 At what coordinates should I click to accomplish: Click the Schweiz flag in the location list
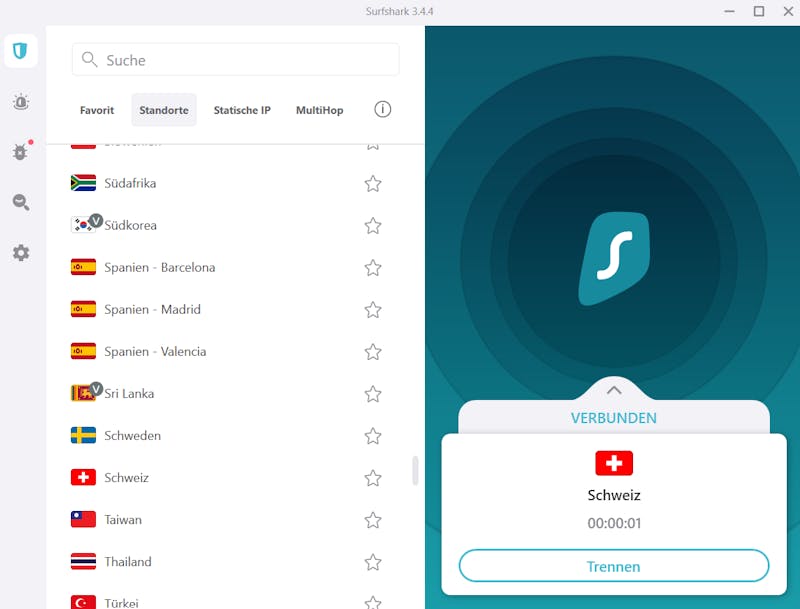83,477
